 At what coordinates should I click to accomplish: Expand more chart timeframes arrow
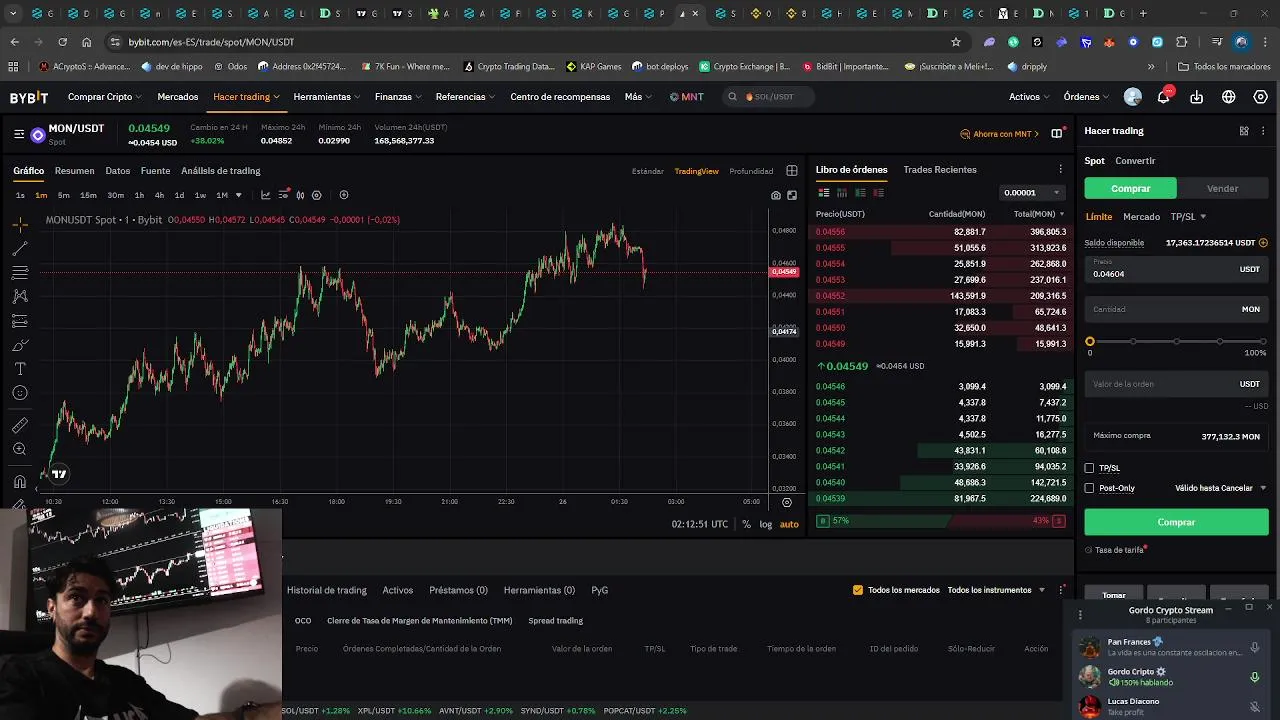tap(238, 195)
